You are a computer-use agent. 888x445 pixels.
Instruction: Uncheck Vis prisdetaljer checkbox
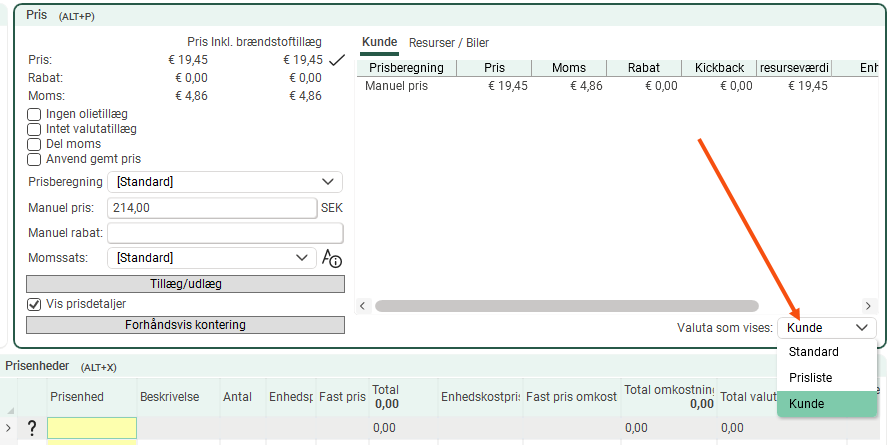coord(34,304)
